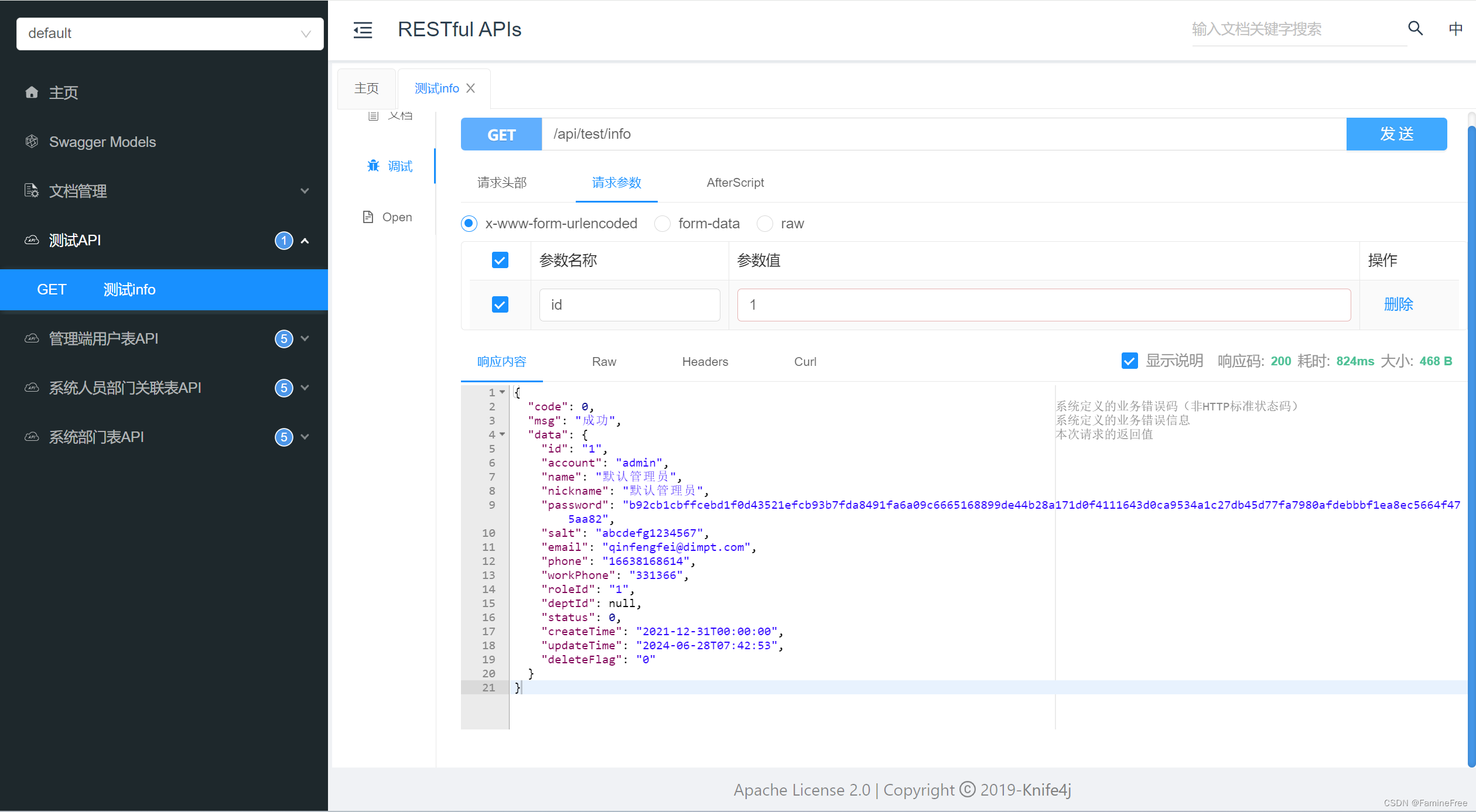Select the form-data radio button
Viewport: 1476px width, 812px height.
(662, 224)
